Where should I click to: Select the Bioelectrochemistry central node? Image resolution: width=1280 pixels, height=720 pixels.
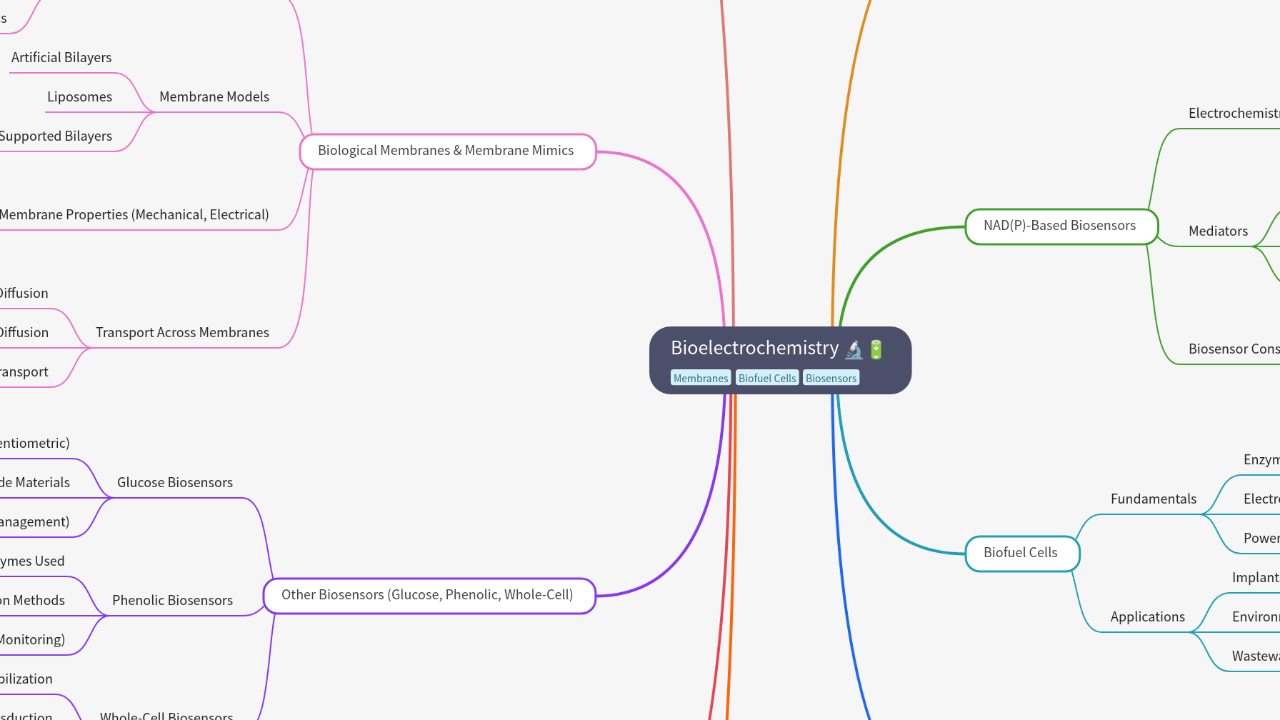780,360
